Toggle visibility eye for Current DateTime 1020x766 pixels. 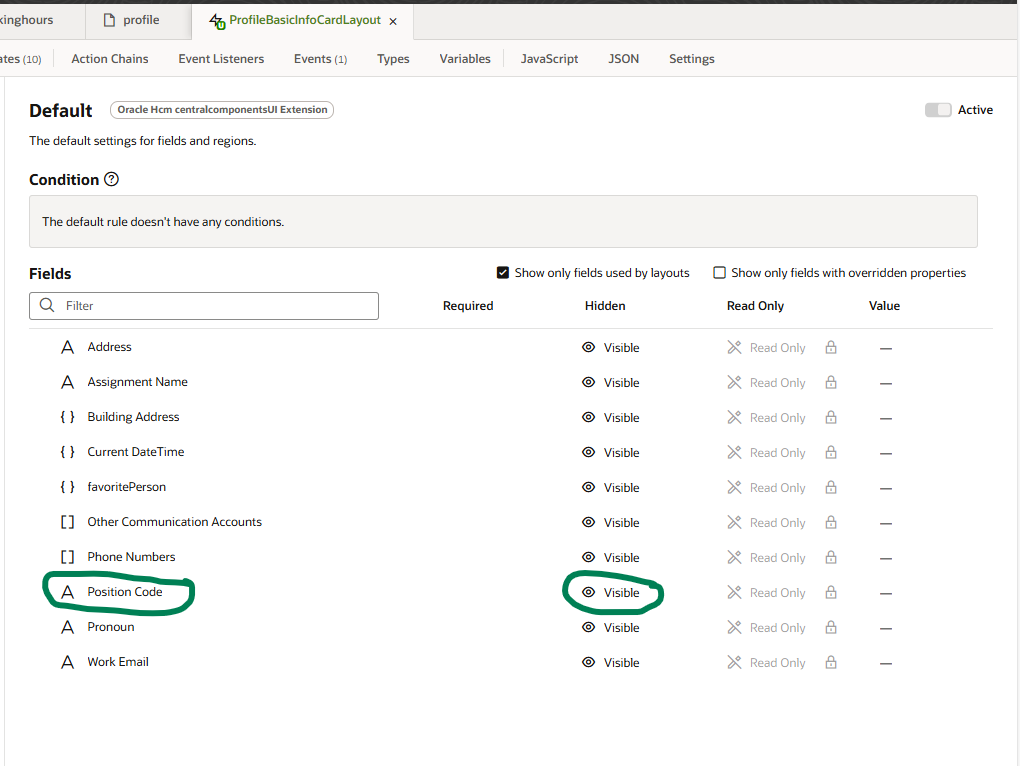(588, 453)
